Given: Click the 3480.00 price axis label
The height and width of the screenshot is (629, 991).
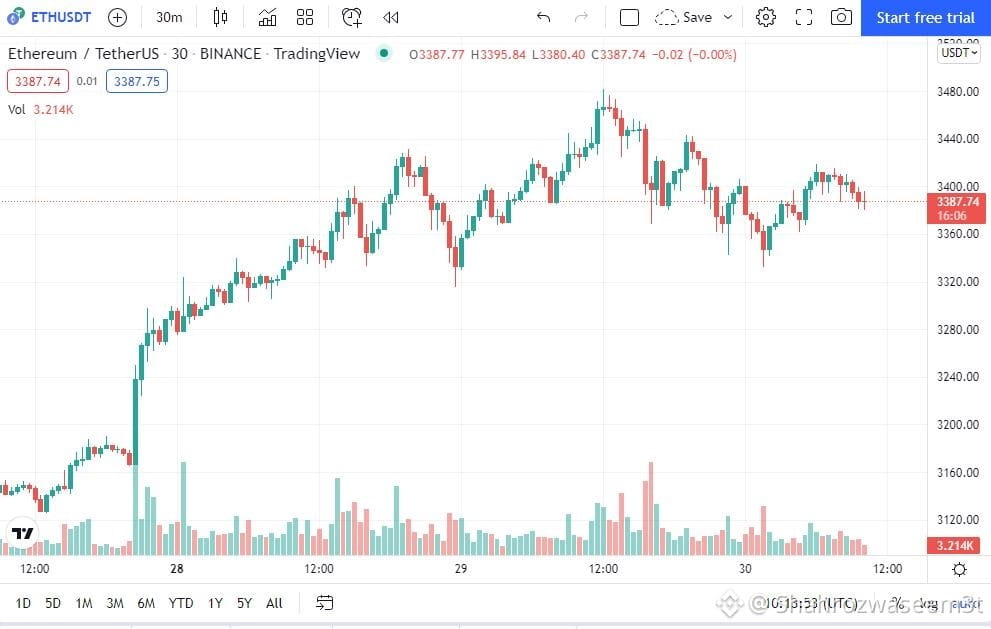Looking at the screenshot, I should click(x=958, y=92).
